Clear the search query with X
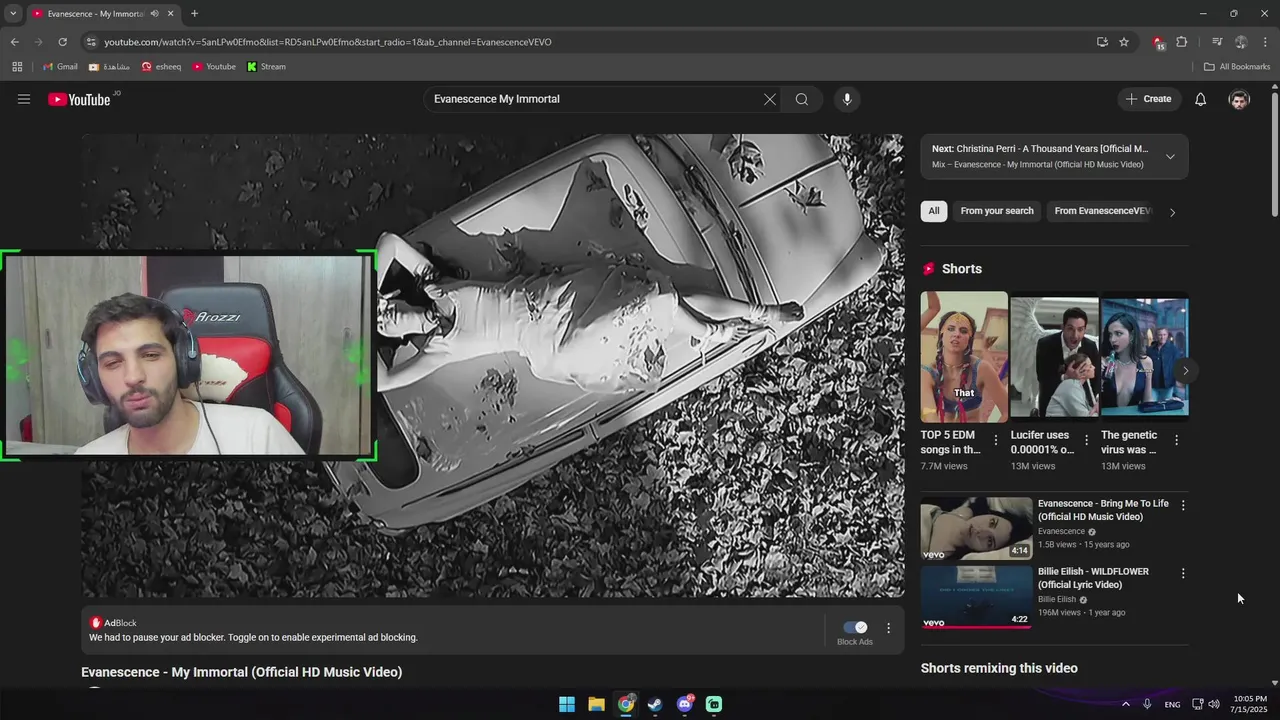Screen dimensions: 1280x720 [x=770, y=99]
